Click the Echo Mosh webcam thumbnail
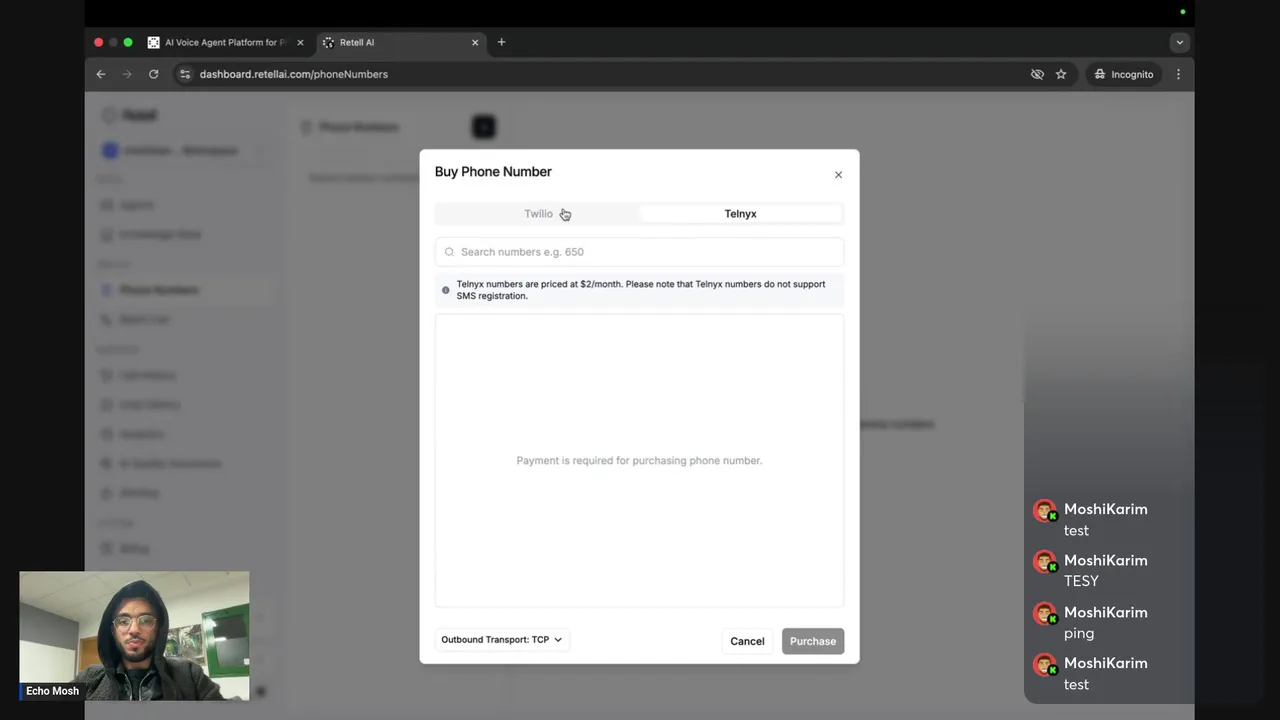The image size is (1280, 720). tap(134, 636)
